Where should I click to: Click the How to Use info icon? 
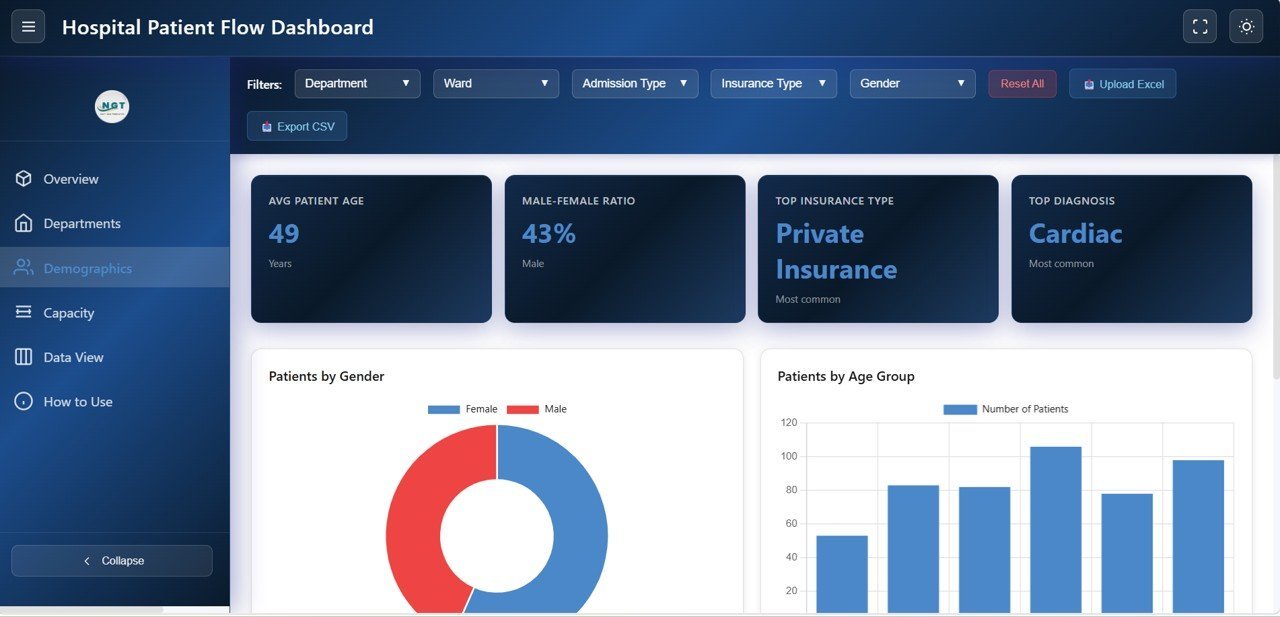click(x=24, y=402)
